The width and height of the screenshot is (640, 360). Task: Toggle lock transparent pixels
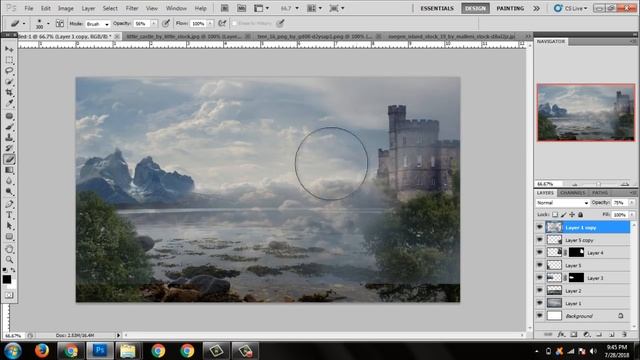pos(555,214)
